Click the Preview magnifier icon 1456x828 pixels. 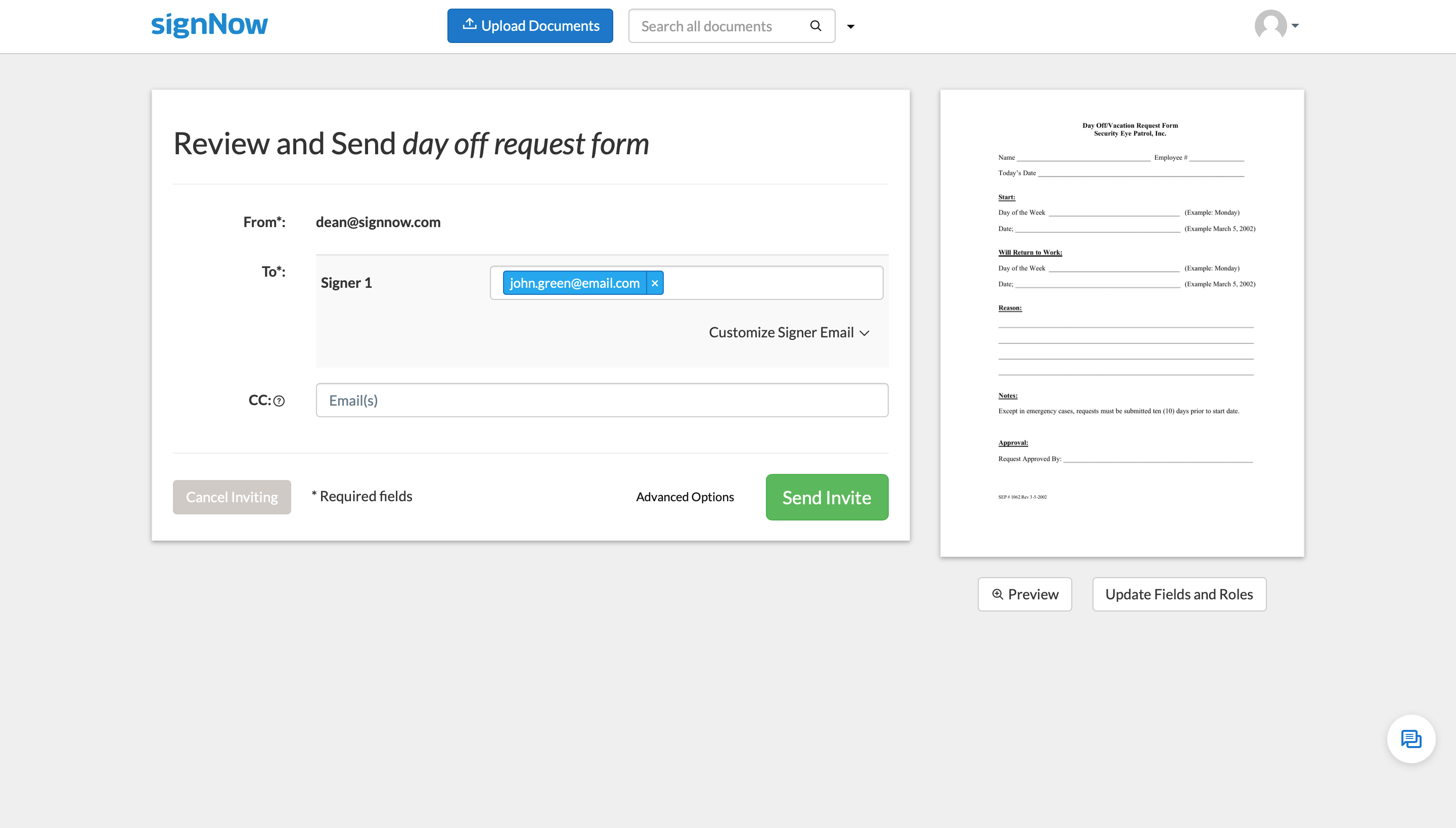point(997,594)
